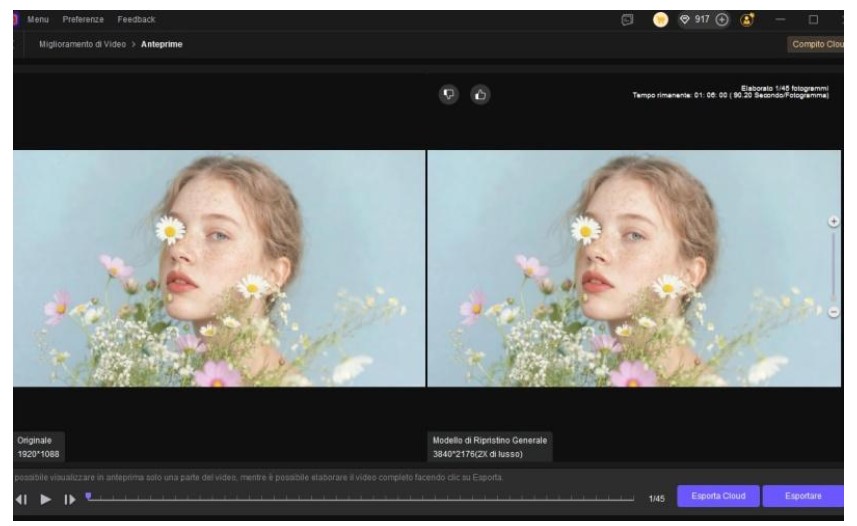Viewport: 857px width, 526px height.
Task: Click the Originale 1920*1088 label
Action: point(38,447)
